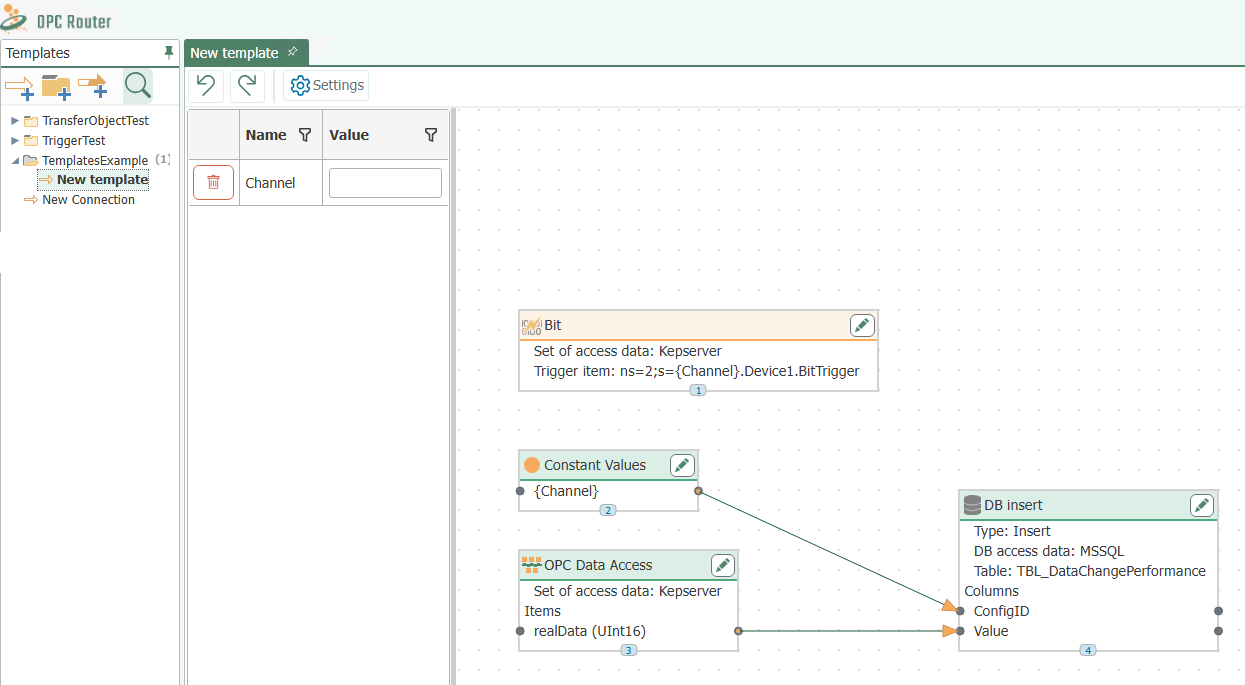This screenshot has height=685, width=1245.
Task: Open New Connection in the tree
Action: (88, 200)
